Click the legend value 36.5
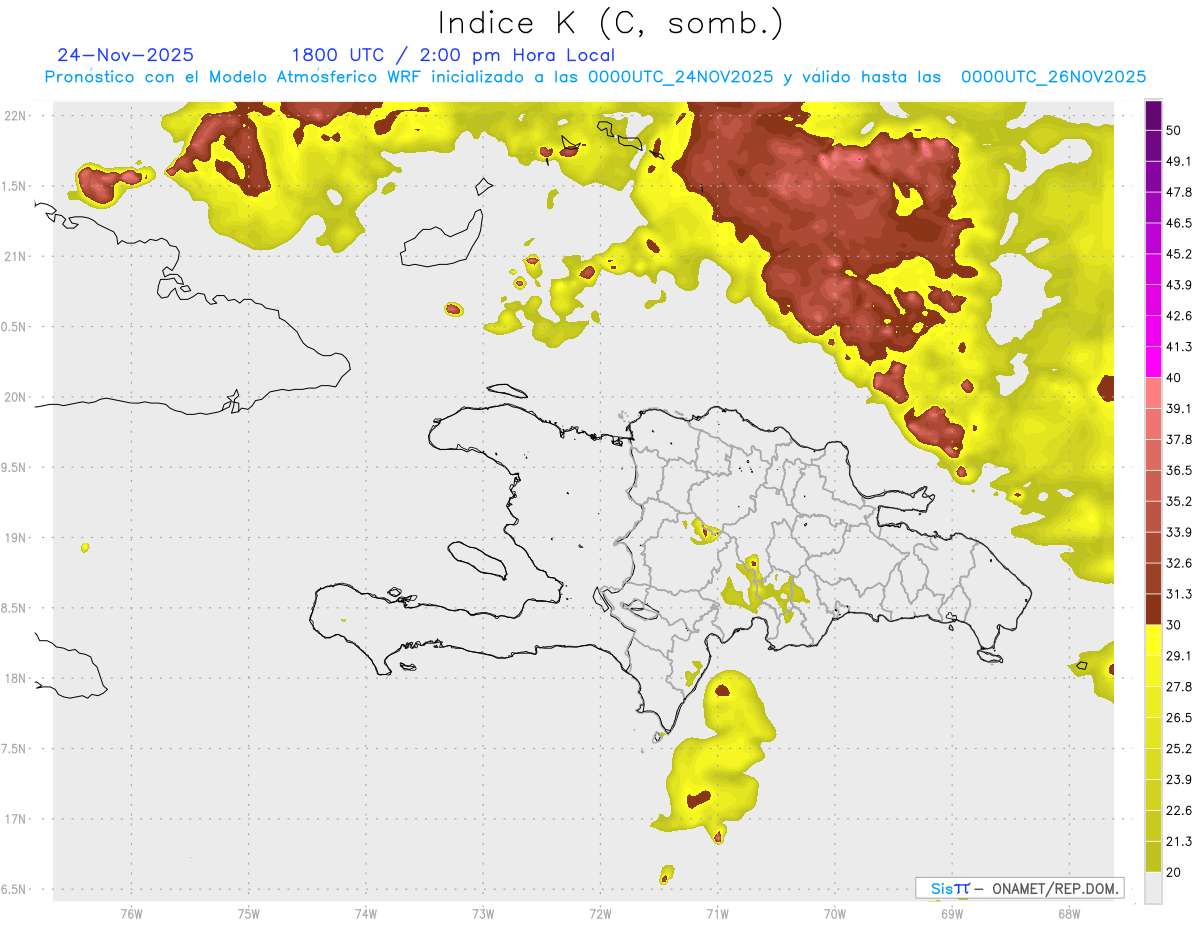 pos(1180,470)
